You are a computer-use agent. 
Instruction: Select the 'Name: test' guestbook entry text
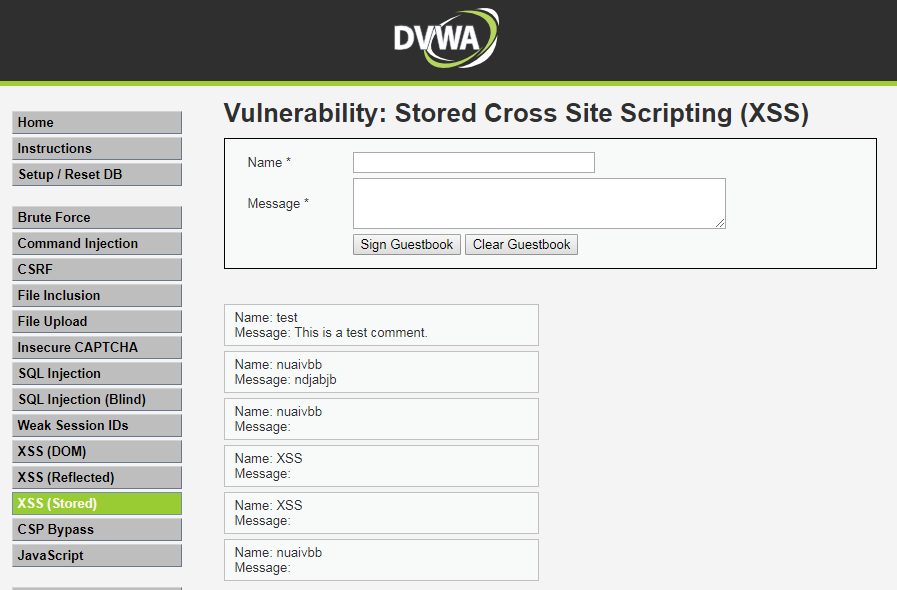point(266,318)
